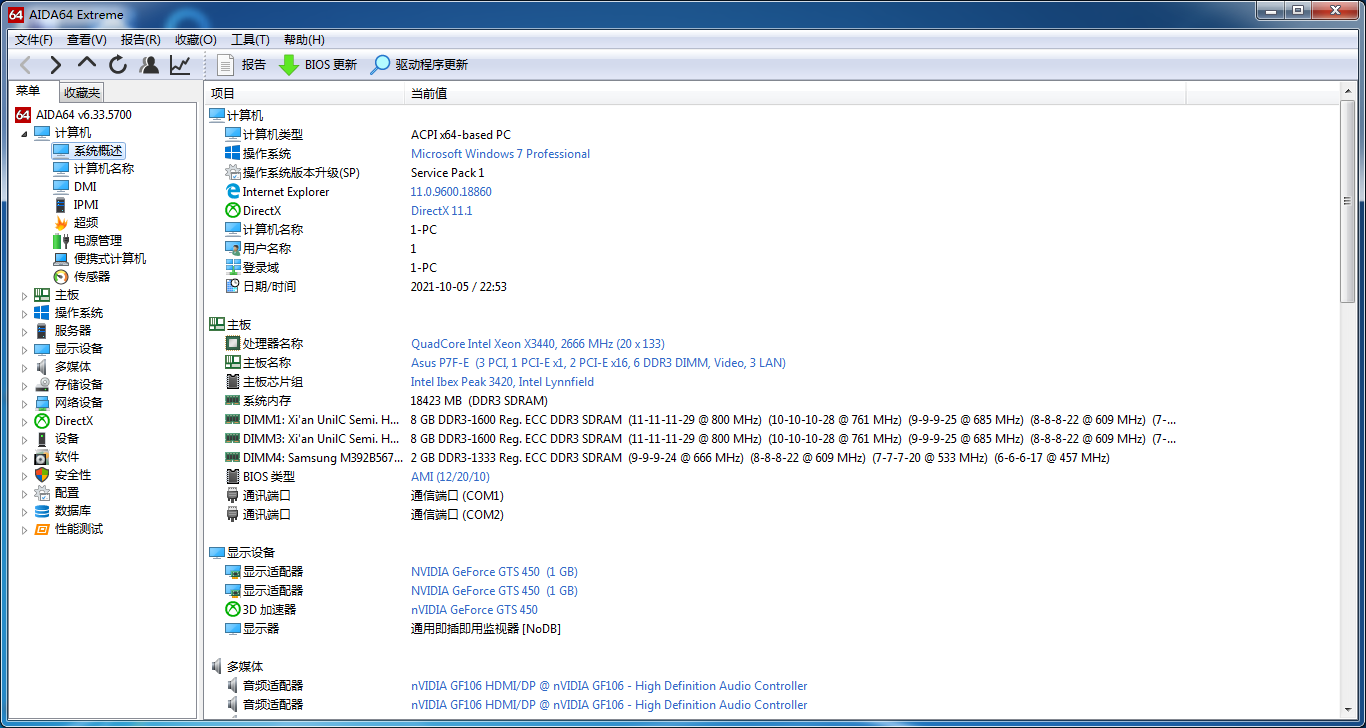Expand the 存储设备 tree node
The height and width of the screenshot is (728, 1366).
pyautogui.click(x=24, y=385)
